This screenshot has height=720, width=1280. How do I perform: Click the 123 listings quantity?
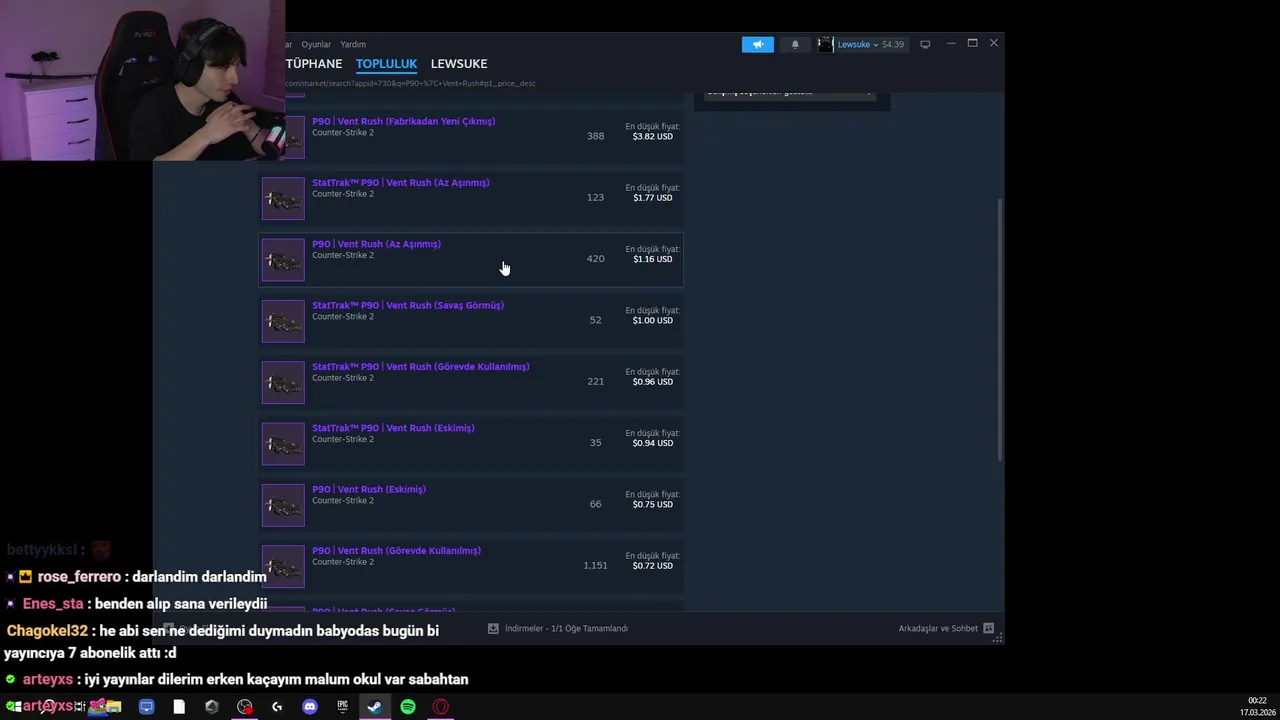[595, 197]
